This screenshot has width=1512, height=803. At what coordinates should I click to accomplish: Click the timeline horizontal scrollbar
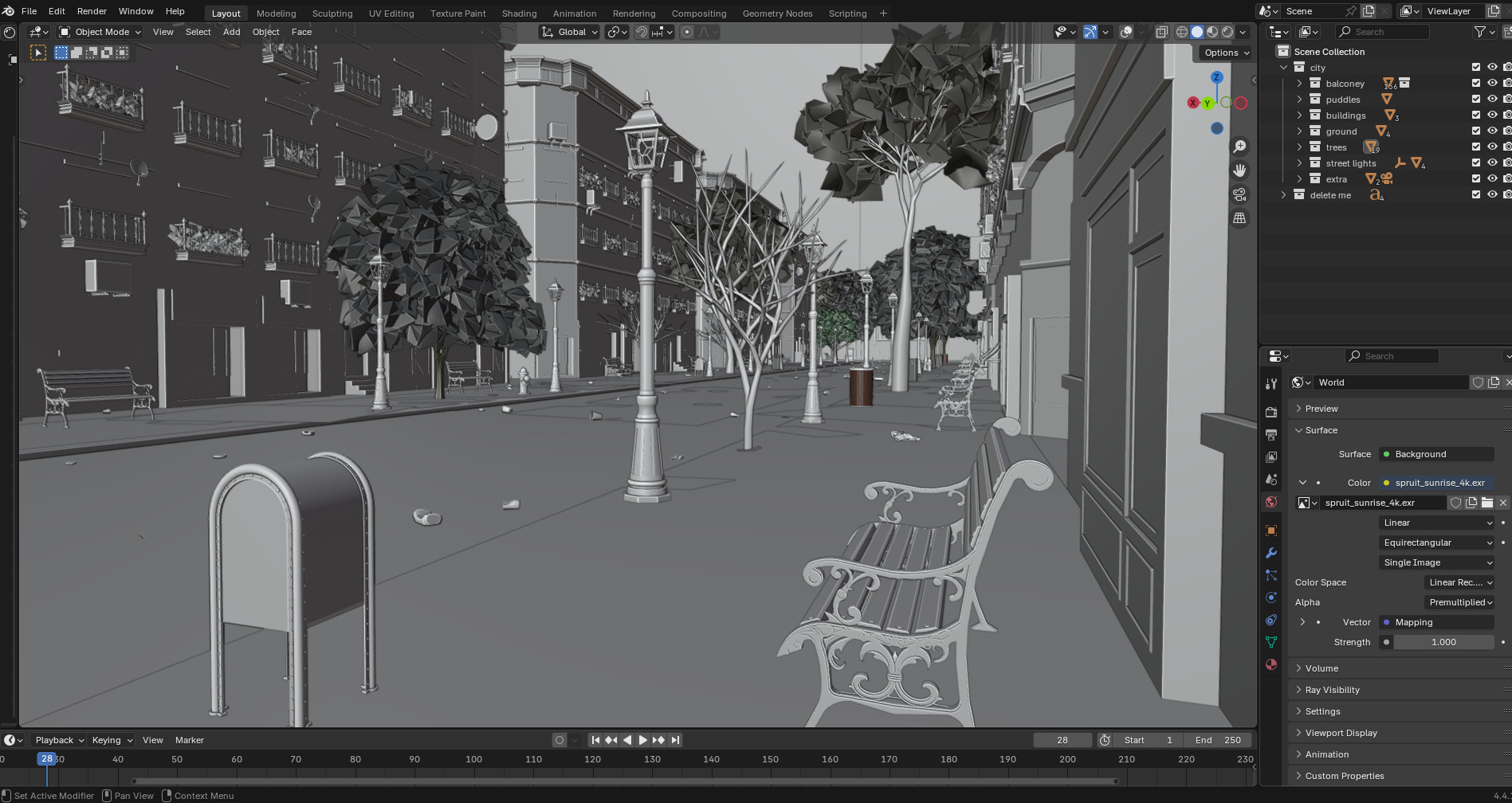point(624,781)
